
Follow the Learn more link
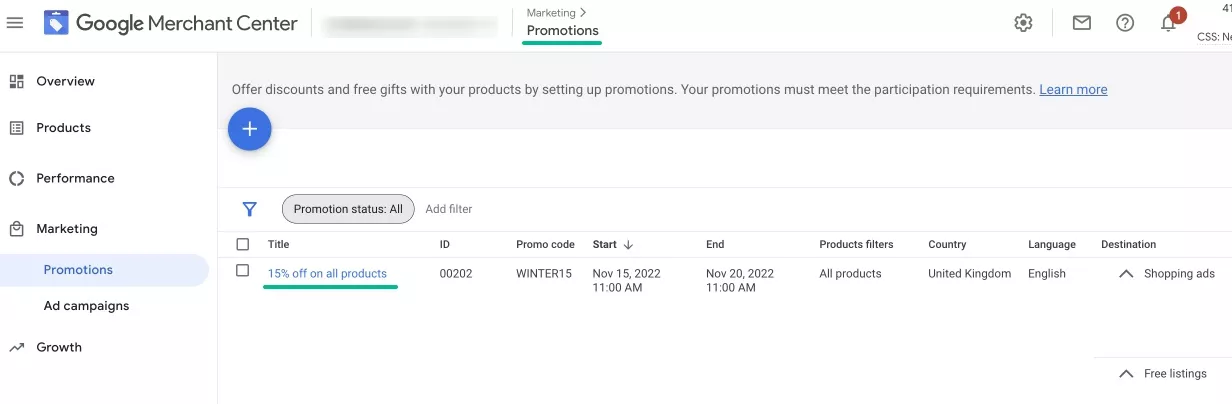(x=1073, y=89)
